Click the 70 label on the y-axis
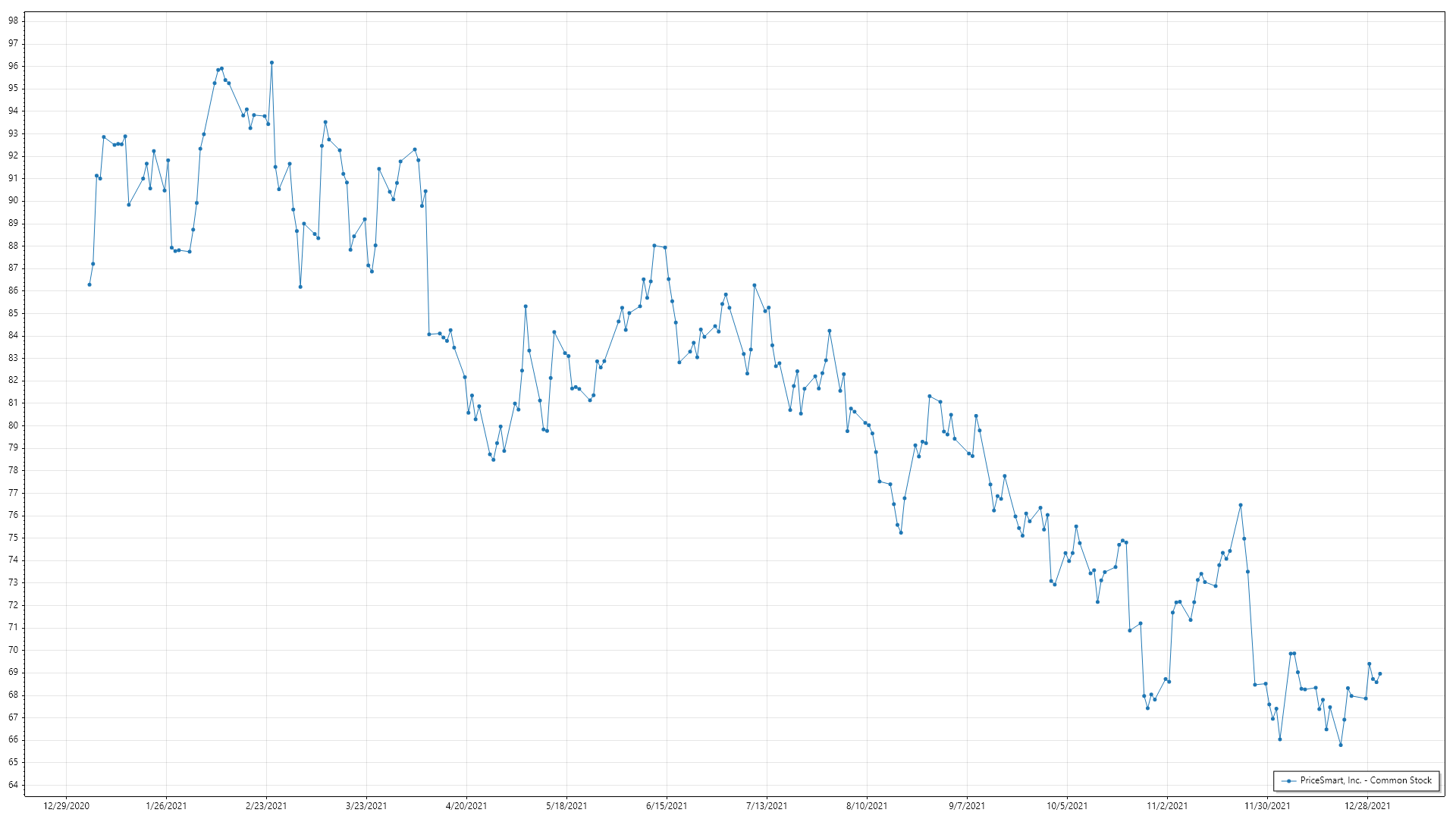Image resolution: width=1456 pixels, height=819 pixels. point(13,650)
